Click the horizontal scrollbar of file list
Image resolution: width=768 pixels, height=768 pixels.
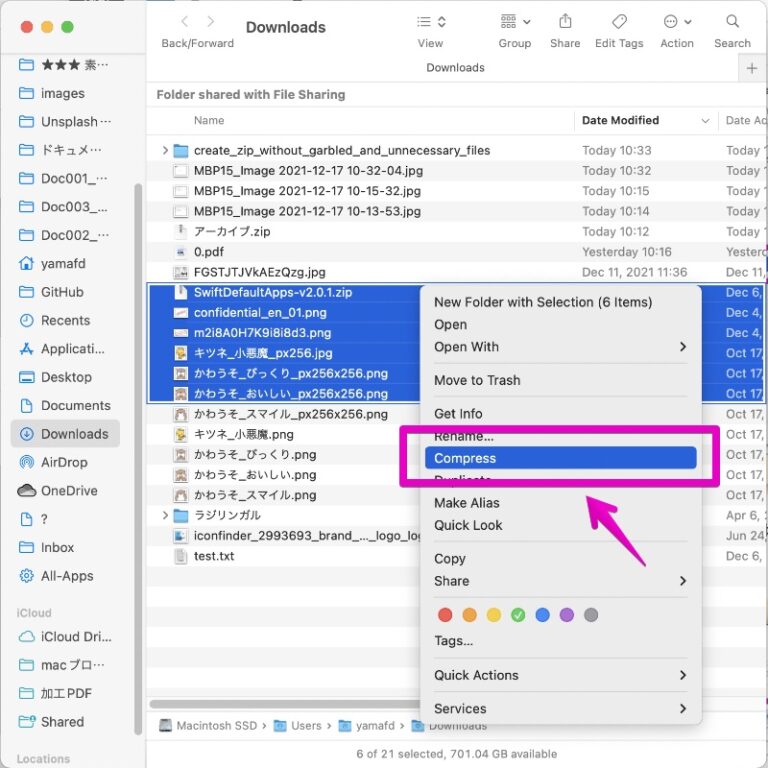(284, 704)
